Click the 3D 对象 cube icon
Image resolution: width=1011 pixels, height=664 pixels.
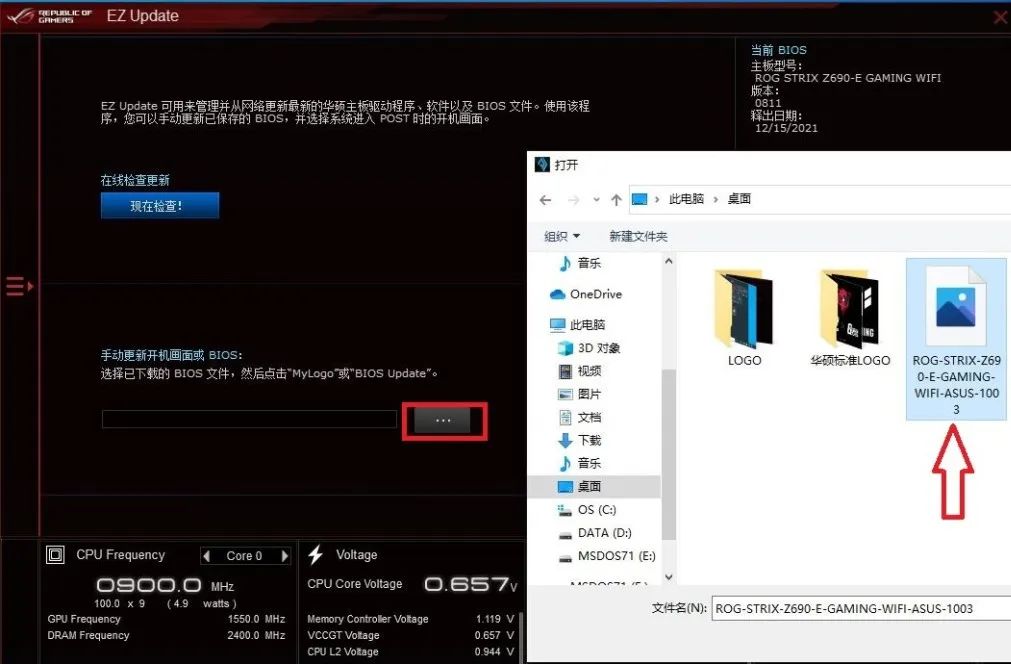tap(565, 348)
